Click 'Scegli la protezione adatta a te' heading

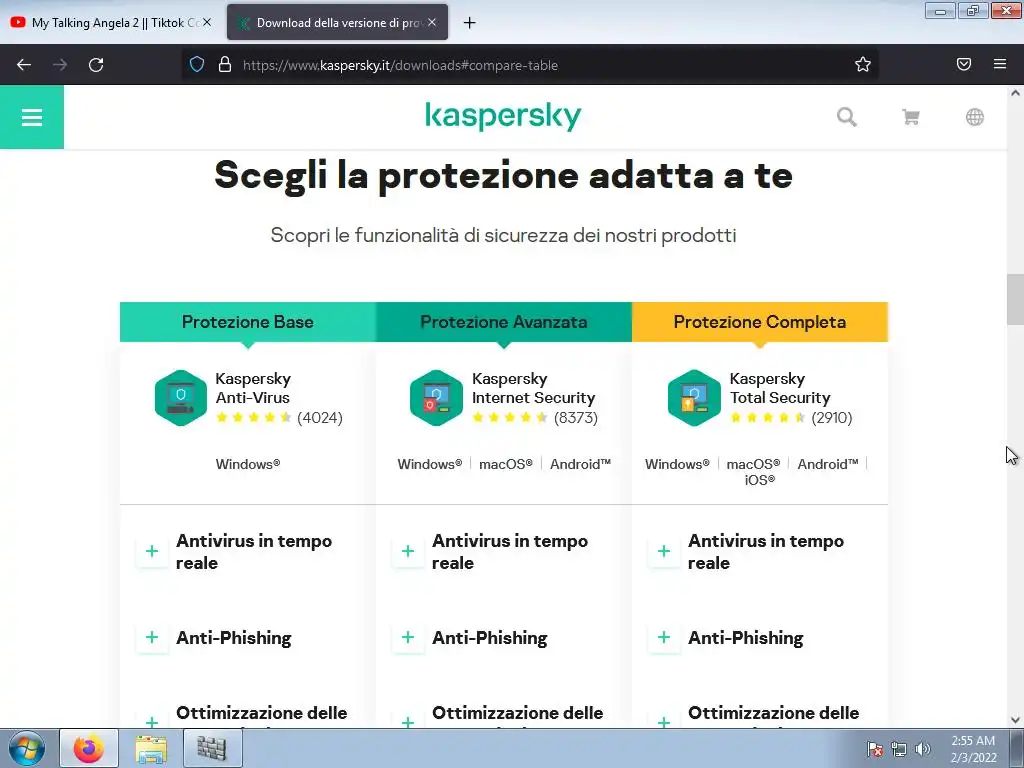(x=504, y=175)
